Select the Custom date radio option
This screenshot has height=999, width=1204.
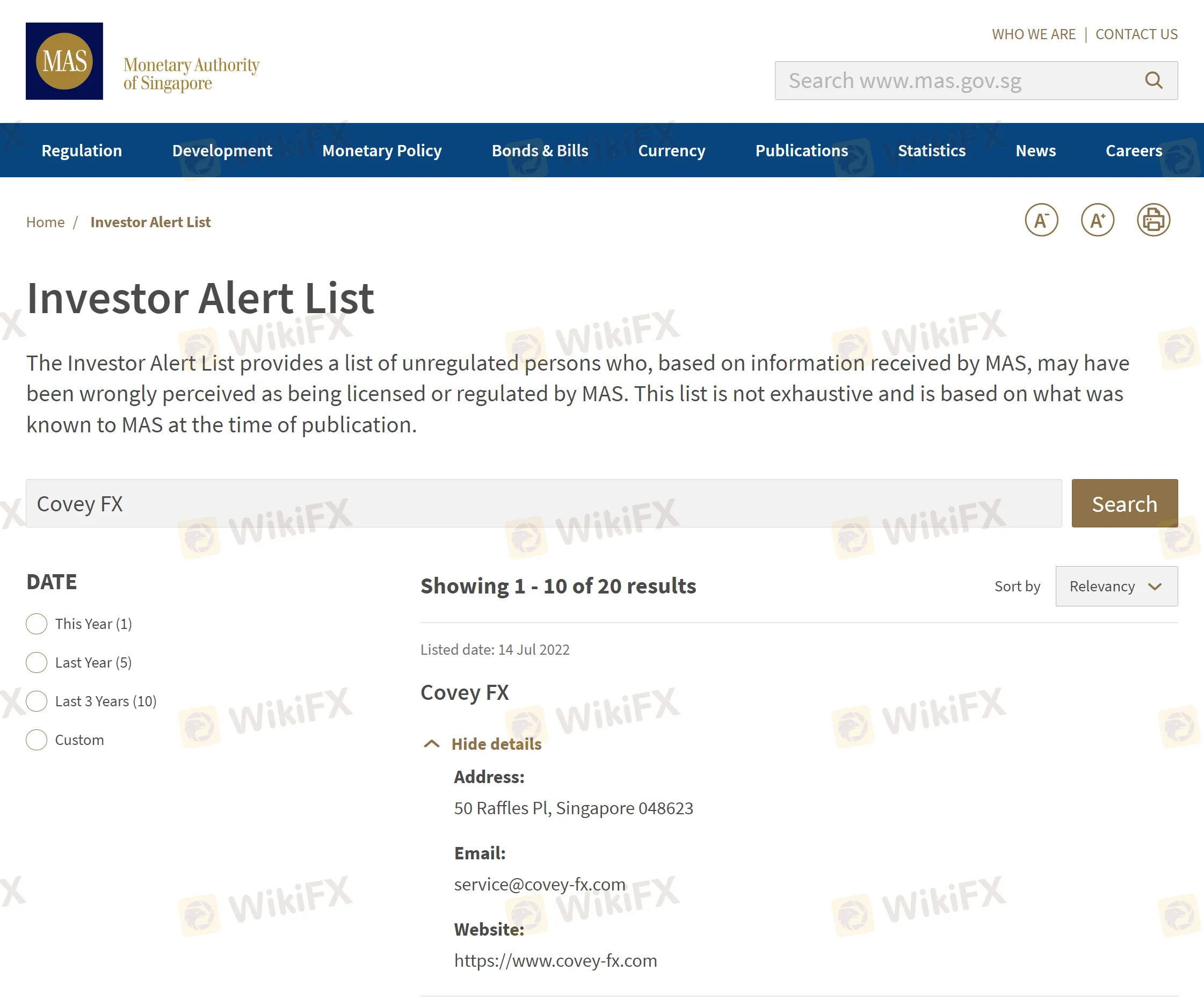click(x=37, y=740)
